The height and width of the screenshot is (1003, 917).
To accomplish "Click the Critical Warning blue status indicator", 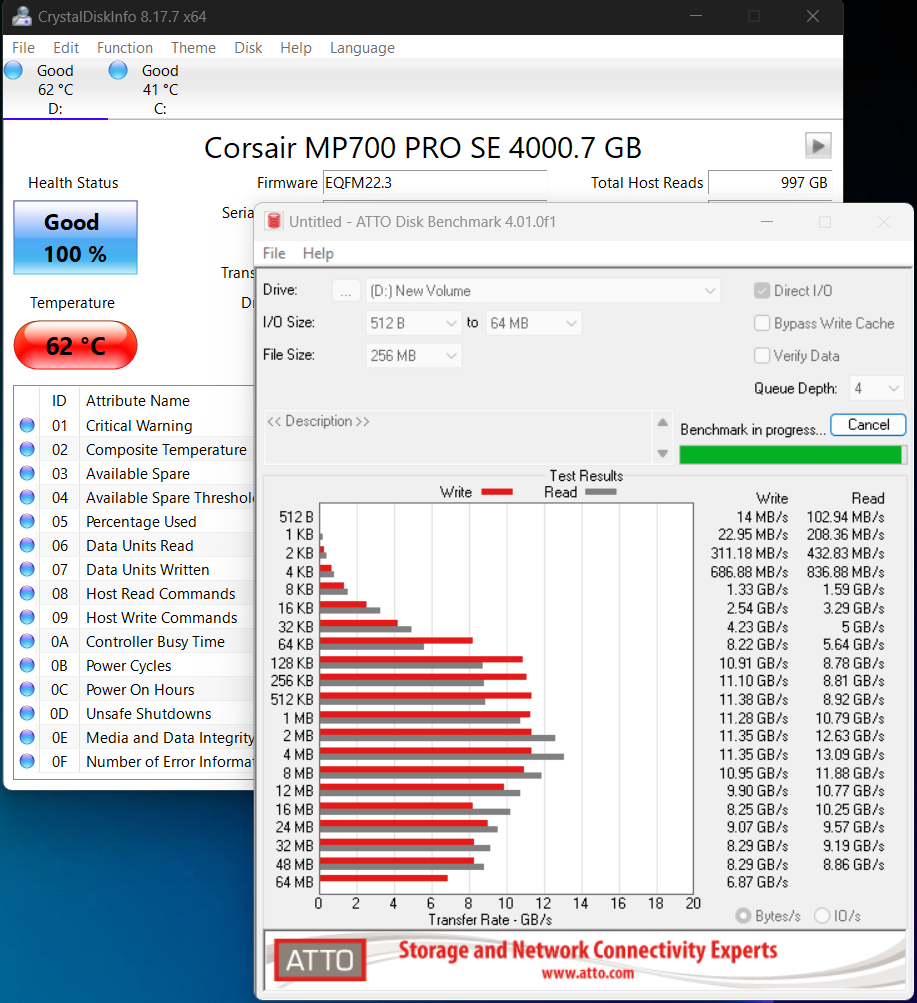I will pyautogui.click(x=27, y=426).
